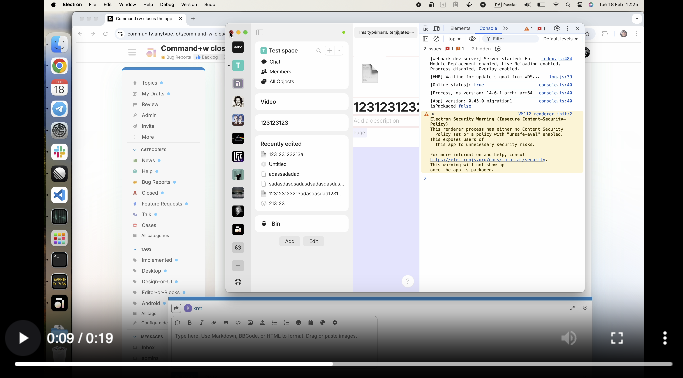Open the small chevron dropdown beside Test space plus
This screenshot has height=378, width=683.
point(340,51)
